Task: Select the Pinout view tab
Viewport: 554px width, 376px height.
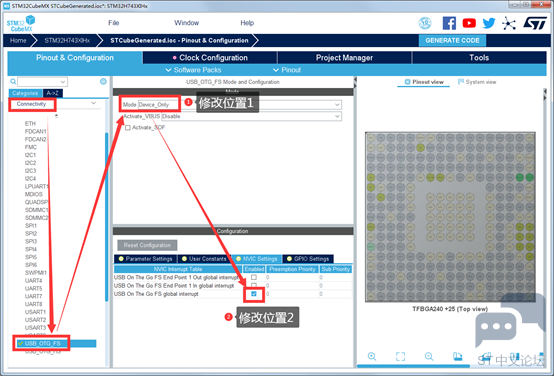Action: [x=424, y=82]
